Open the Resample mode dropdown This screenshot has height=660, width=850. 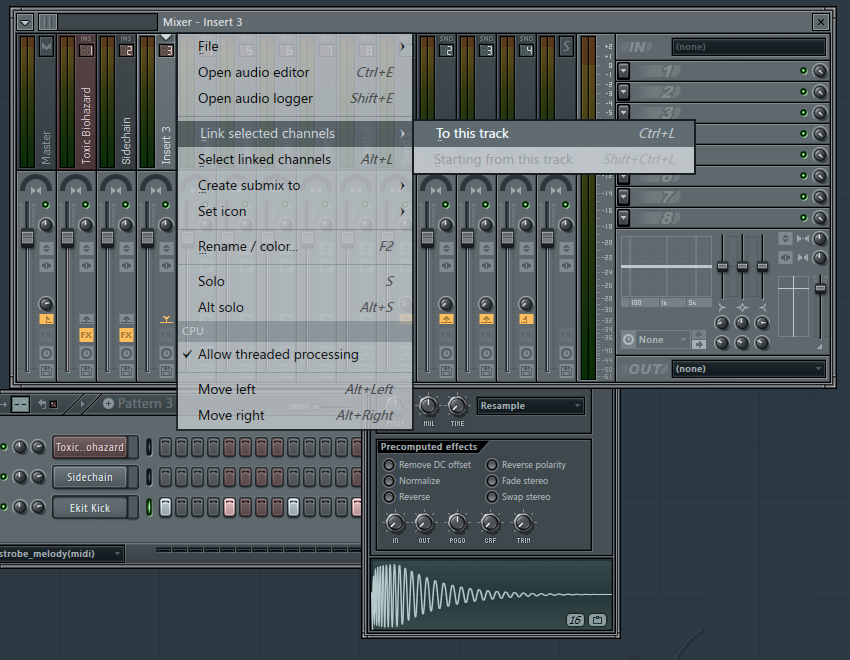click(x=530, y=406)
